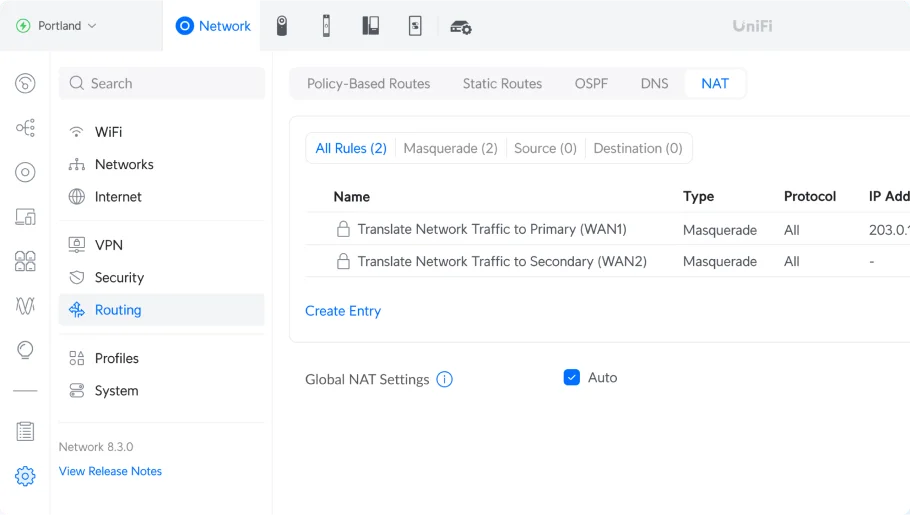Open Internet settings
Image resolution: width=910 pixels, height=515 pixels.
161,197
